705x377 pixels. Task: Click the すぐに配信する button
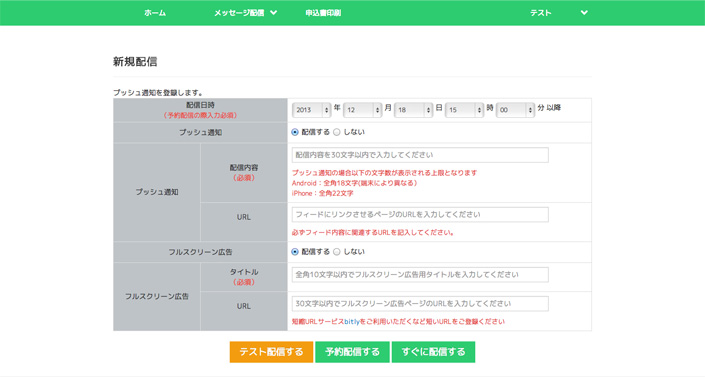coord(433,352)
